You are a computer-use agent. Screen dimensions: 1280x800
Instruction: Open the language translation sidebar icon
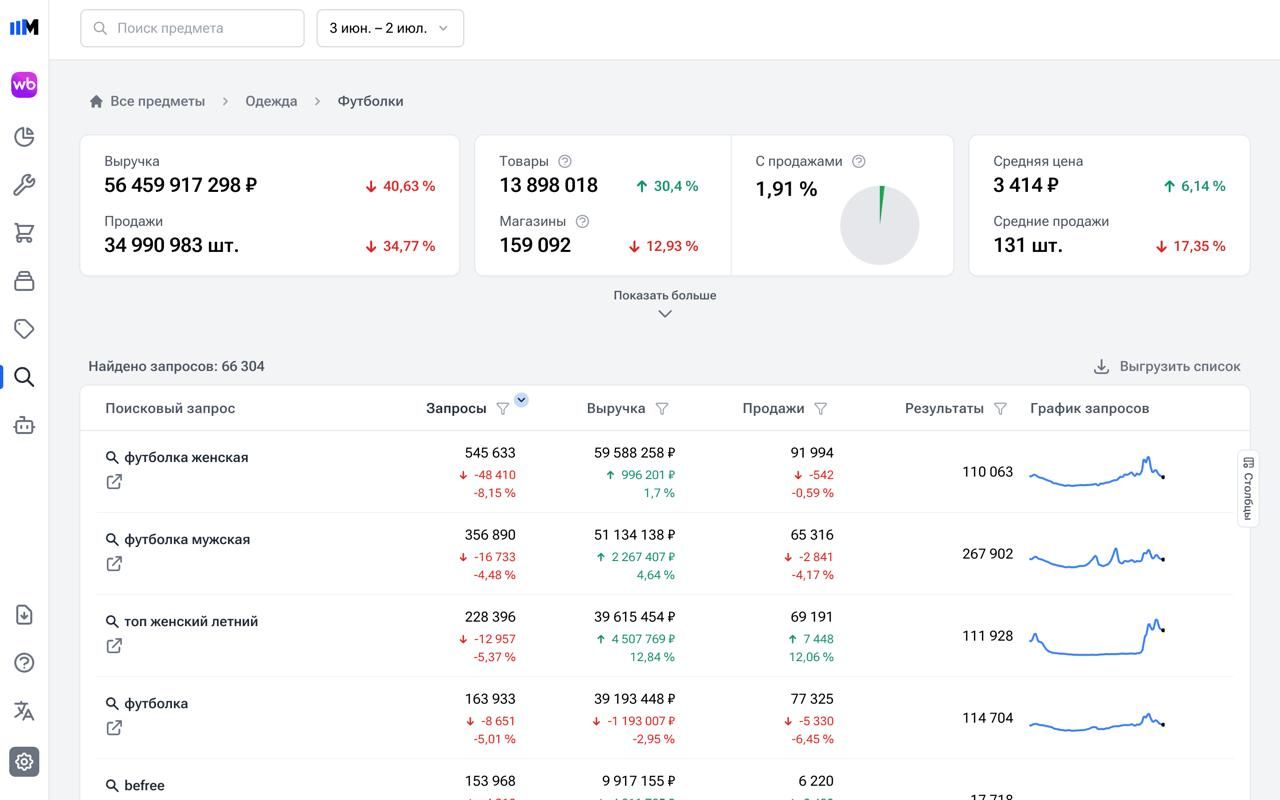click(x=24, y=711)
